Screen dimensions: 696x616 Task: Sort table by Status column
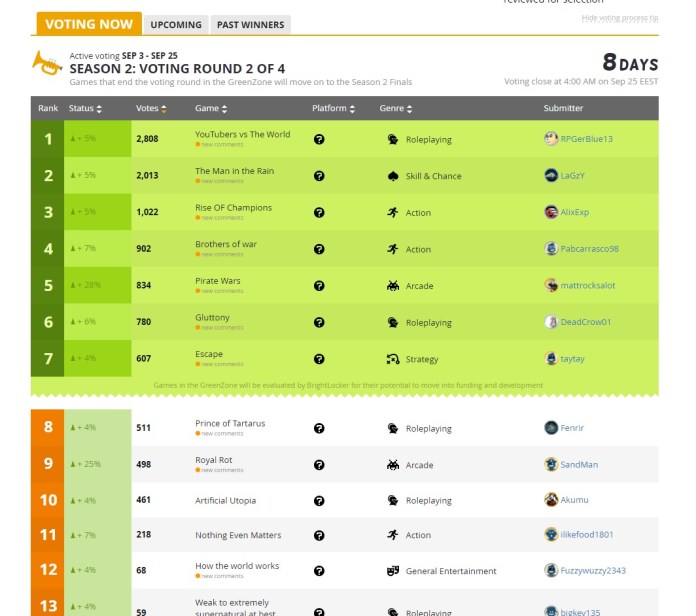(85, 108)
